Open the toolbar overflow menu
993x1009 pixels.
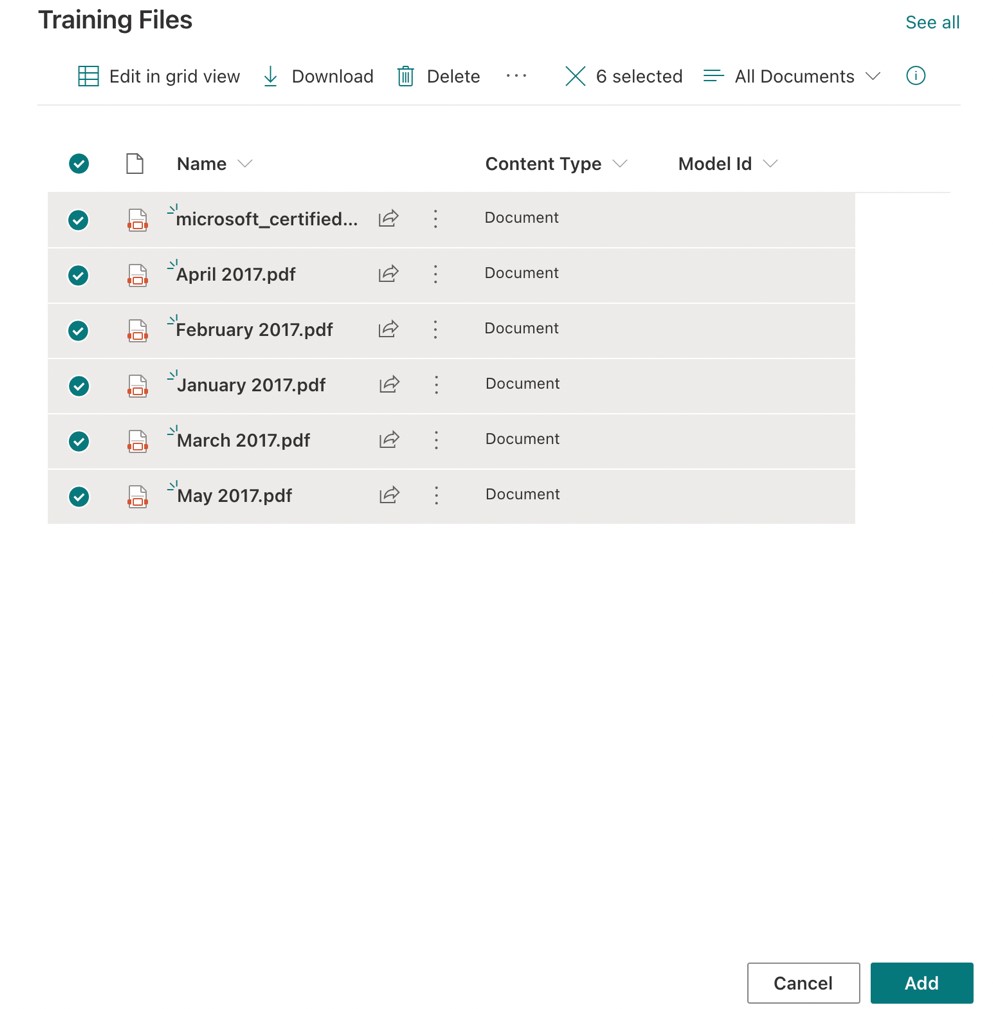517,75
